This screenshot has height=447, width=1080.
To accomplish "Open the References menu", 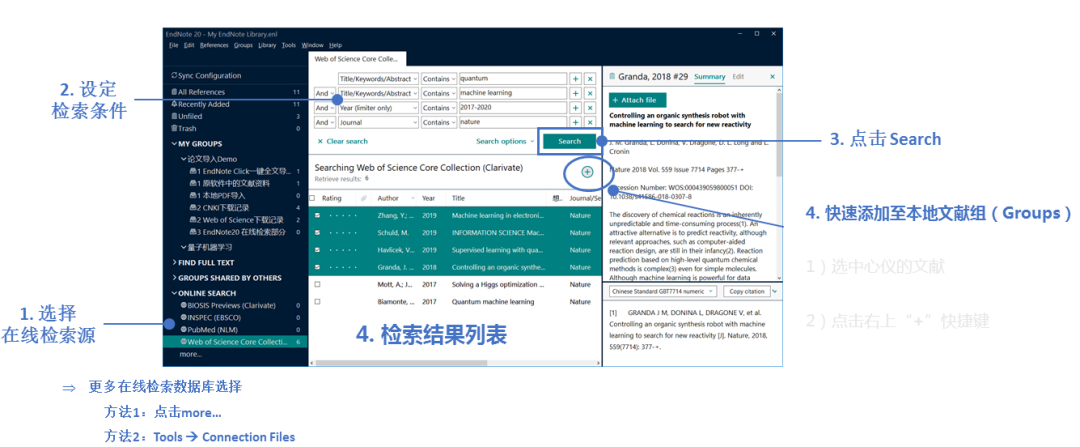I will (x=214, y=45).
